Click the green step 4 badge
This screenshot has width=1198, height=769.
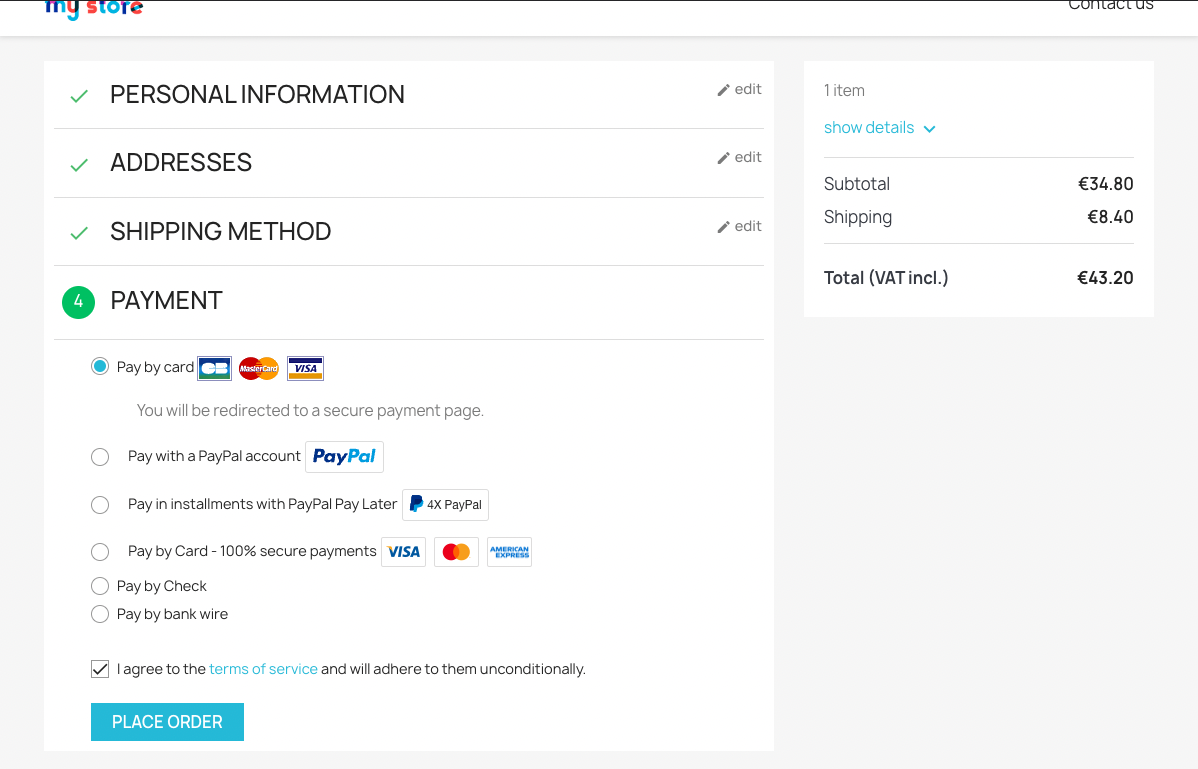79,302
